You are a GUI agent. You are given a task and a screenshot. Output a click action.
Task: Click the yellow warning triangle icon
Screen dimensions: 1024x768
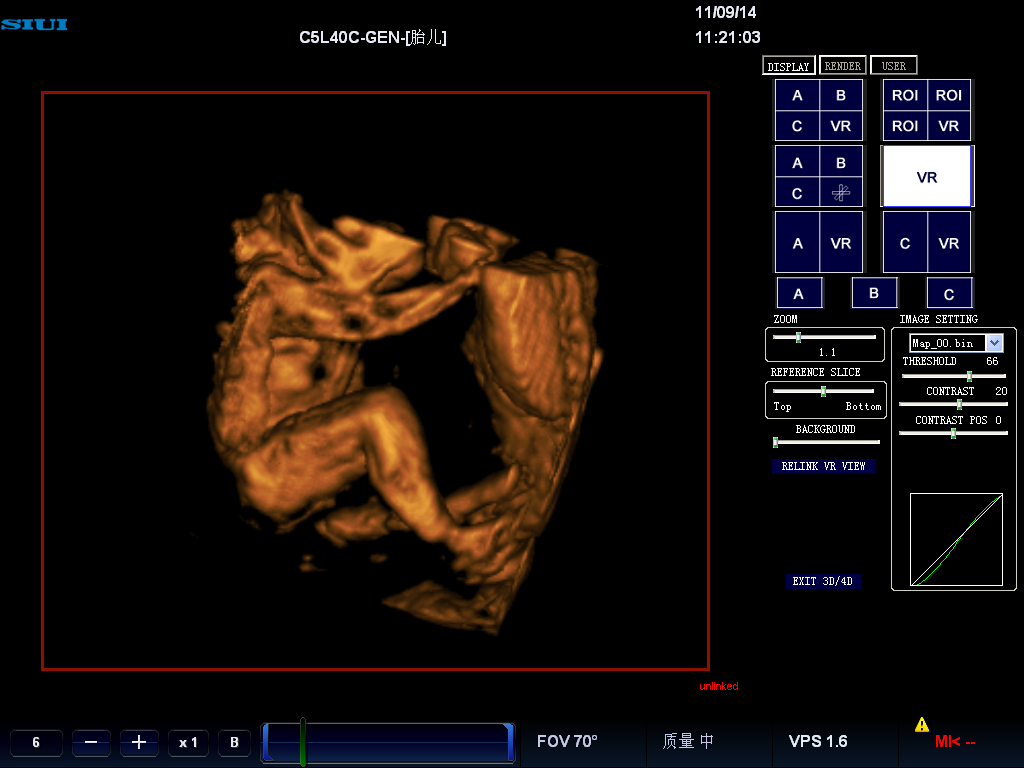click(921, 724)
